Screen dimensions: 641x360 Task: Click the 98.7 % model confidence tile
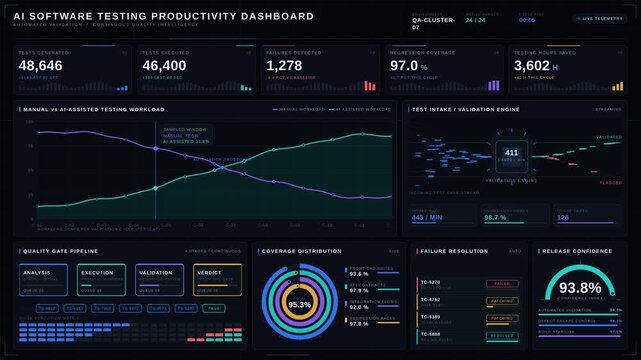click(515, 215)
